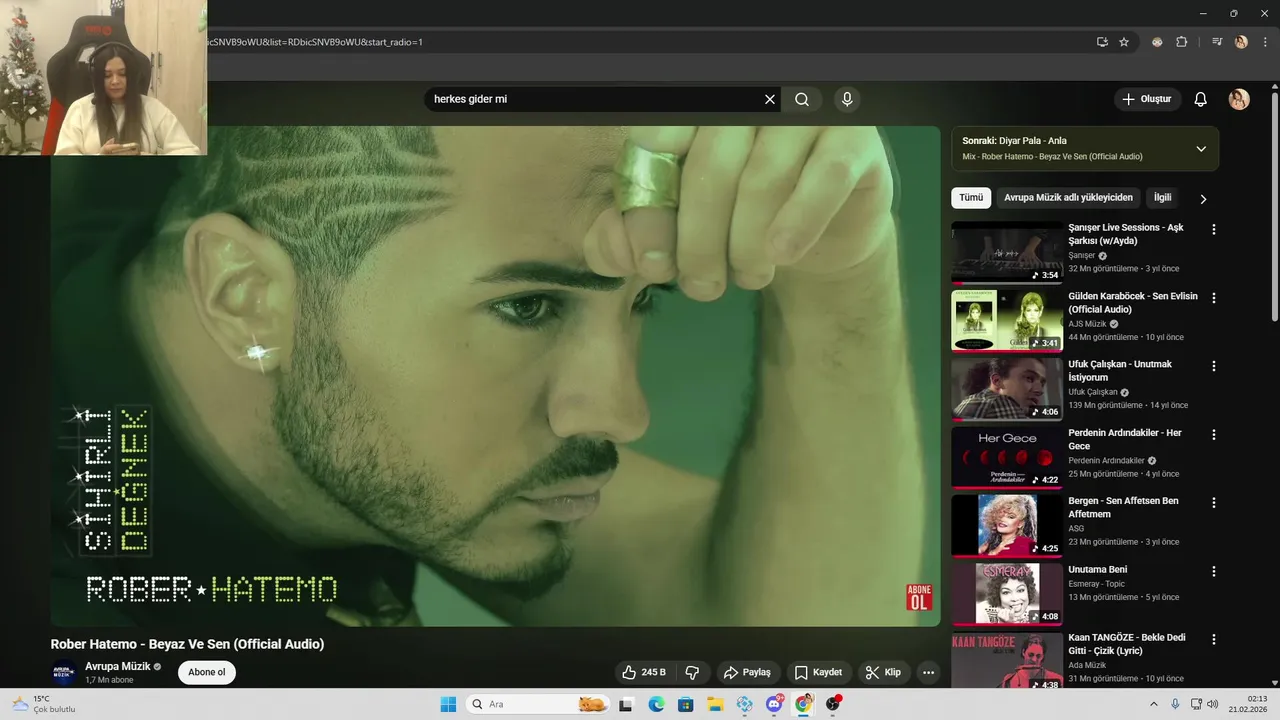
Task: Open the Chrome profile avatar
Action: [1241, 42]
